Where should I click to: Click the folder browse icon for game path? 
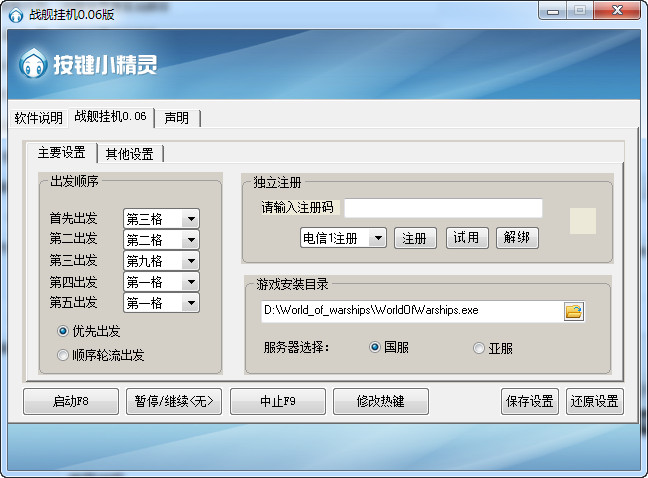pyautogui.click(x=574, y=311)
